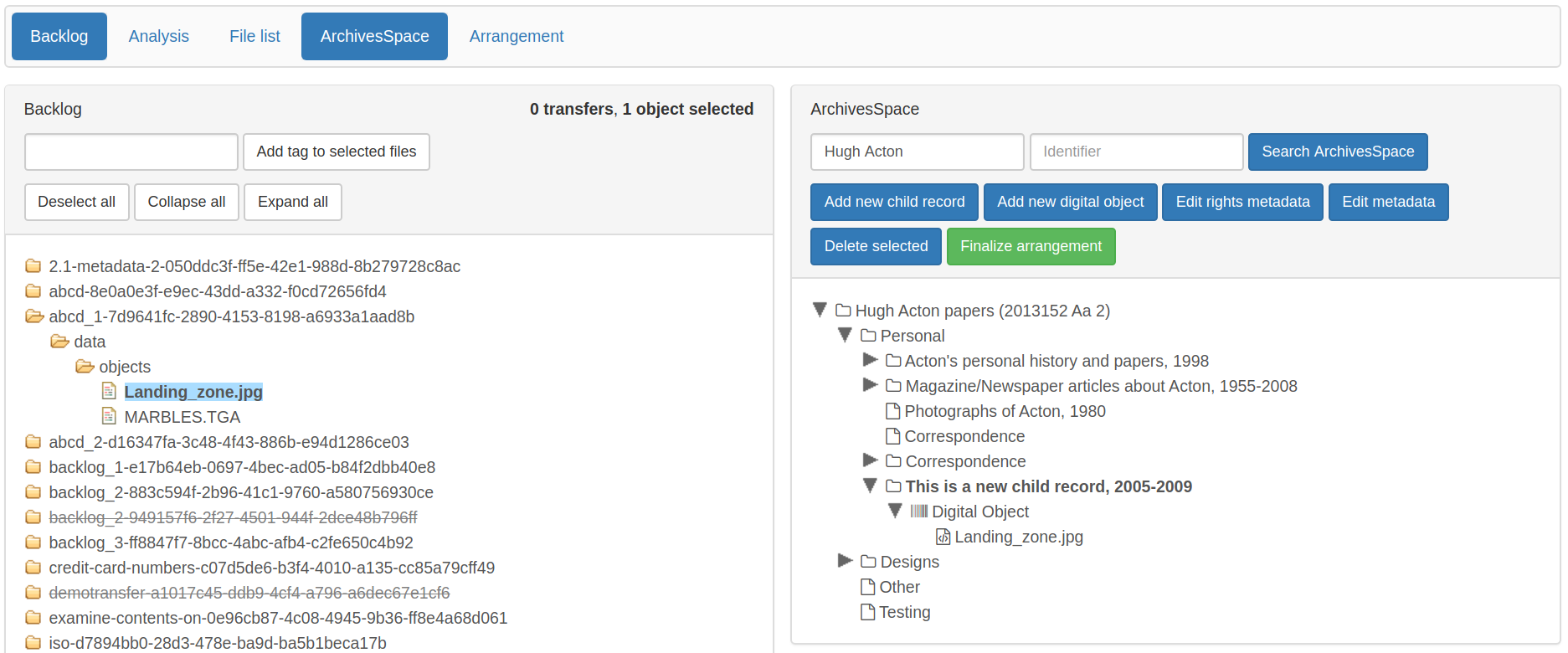The height and width of the screenshot is (653, 1568).
Task: Click the document icon beside MARBLES.TGA
Action: tap(109, 416)
